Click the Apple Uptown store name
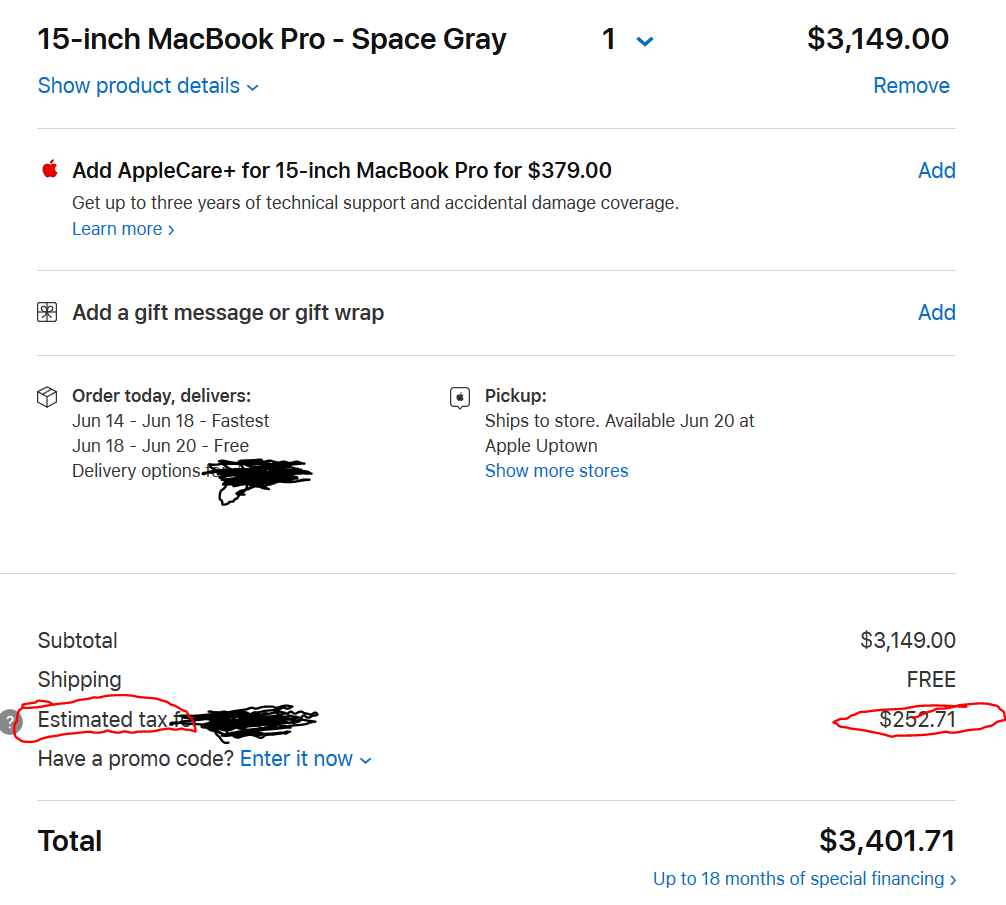1006x905 pixels. [541, 446]
